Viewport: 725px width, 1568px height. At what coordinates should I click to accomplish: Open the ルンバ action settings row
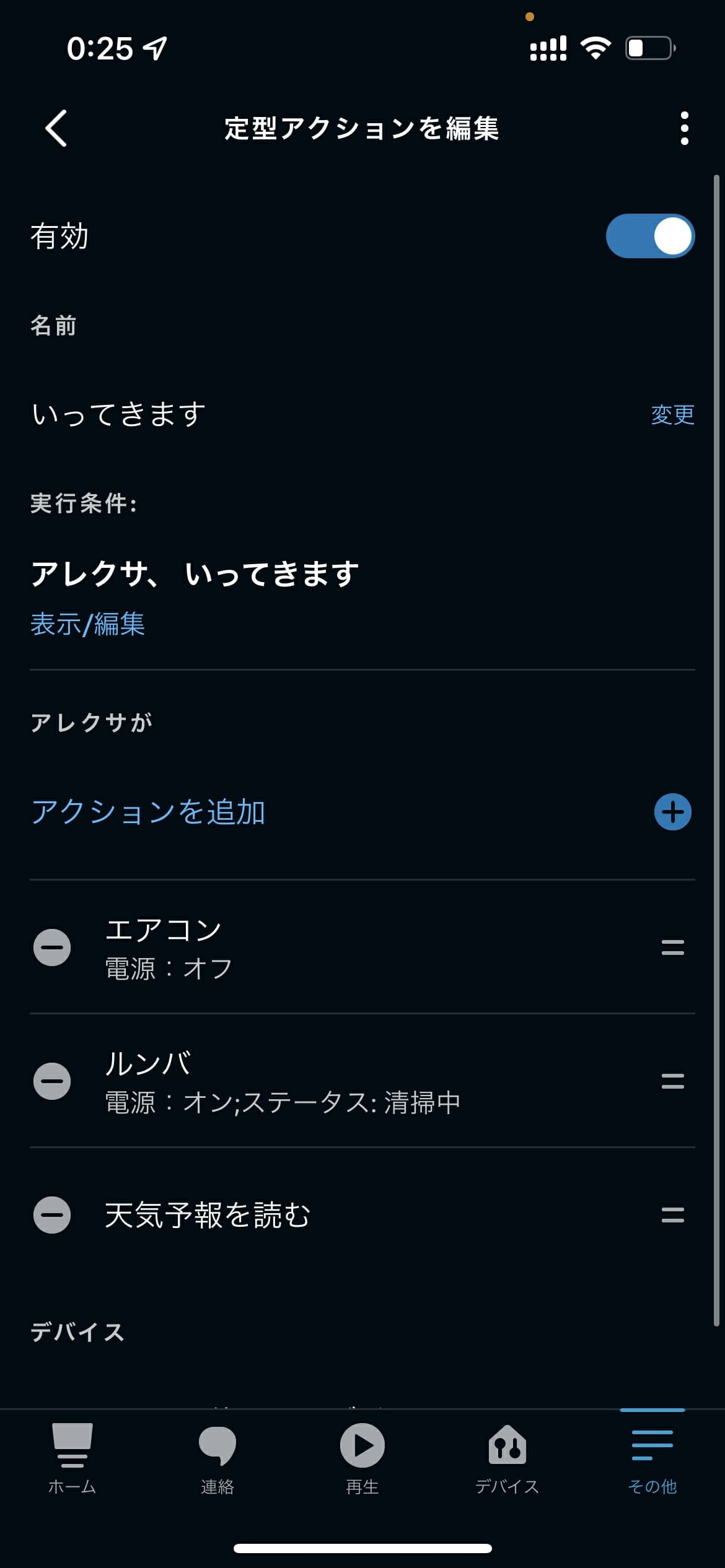[x=362, y=1081]
